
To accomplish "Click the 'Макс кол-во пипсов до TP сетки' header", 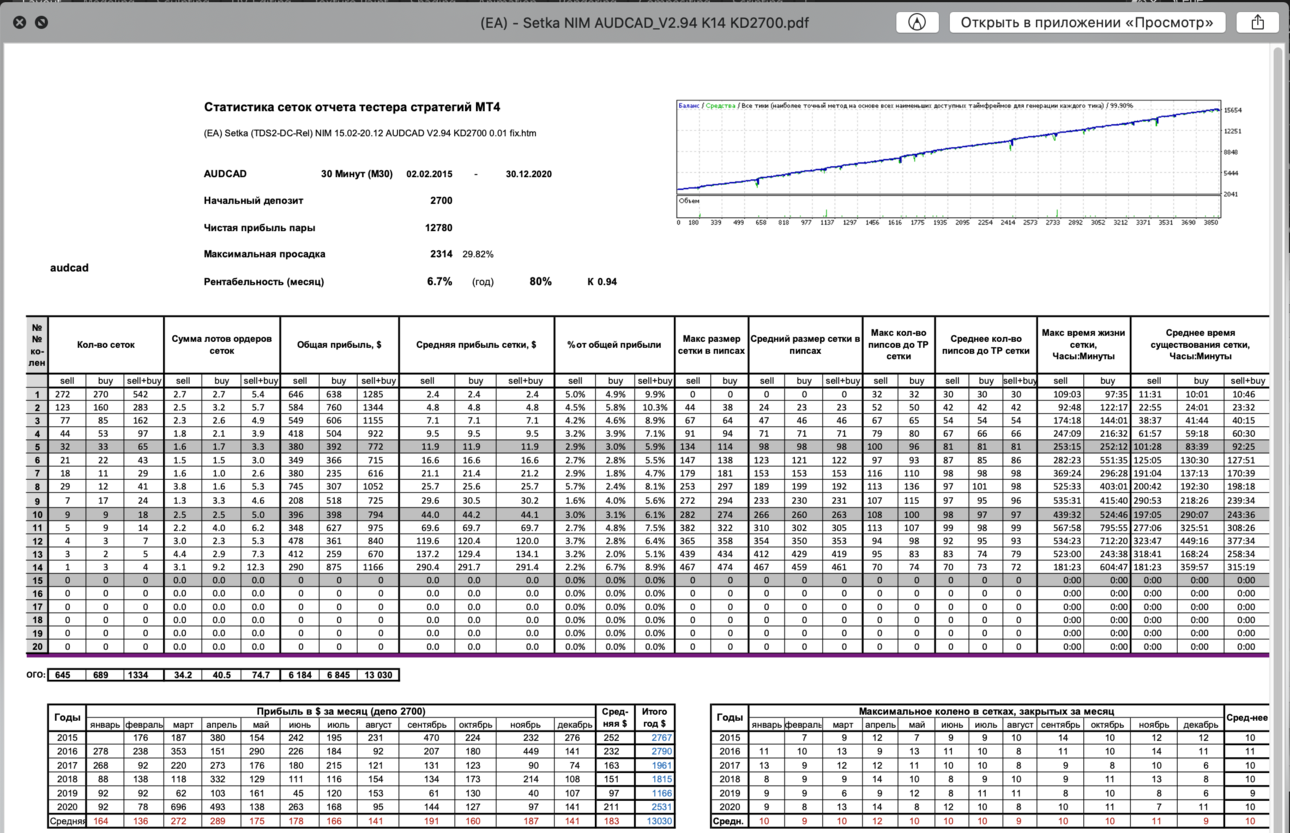I will click(x=898, y=344).
